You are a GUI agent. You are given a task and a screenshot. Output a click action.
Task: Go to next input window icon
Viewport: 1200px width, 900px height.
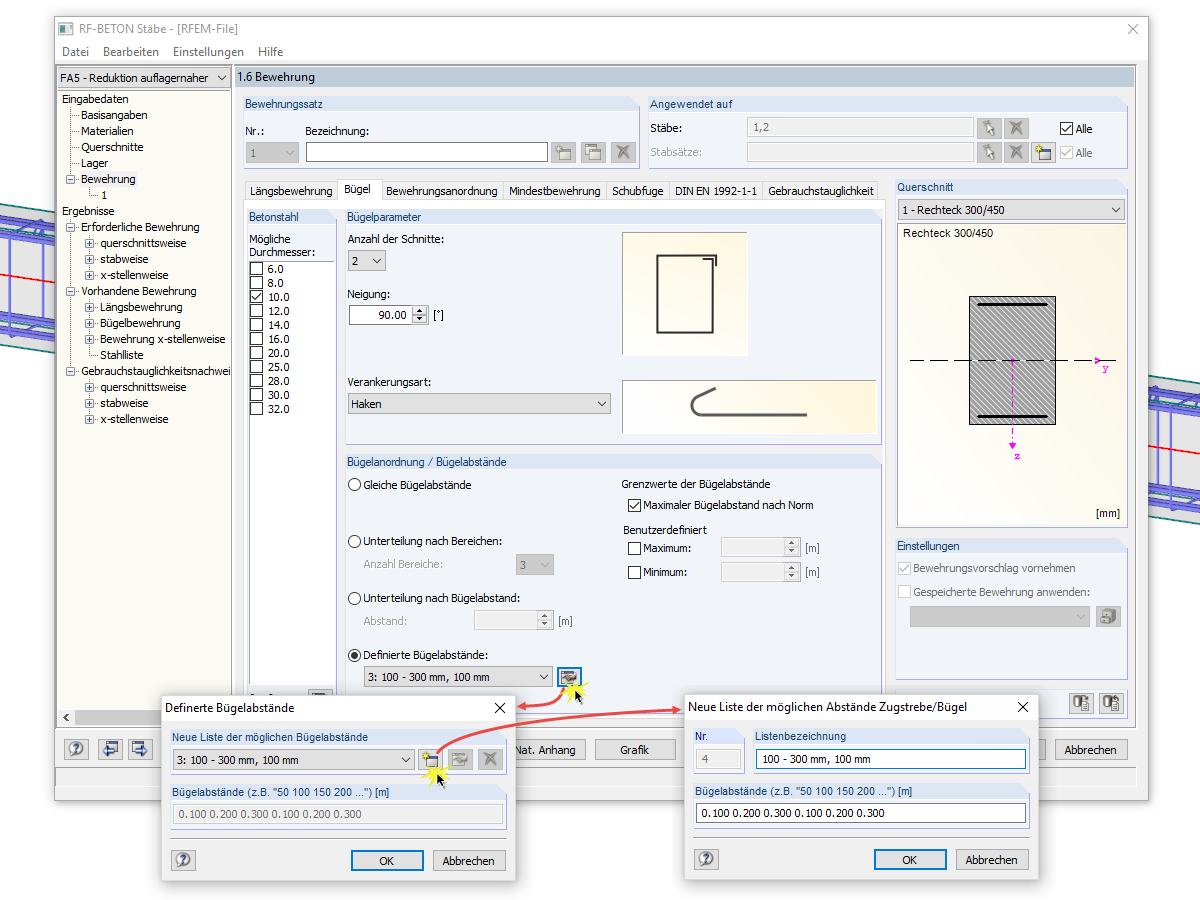(139, 749)
